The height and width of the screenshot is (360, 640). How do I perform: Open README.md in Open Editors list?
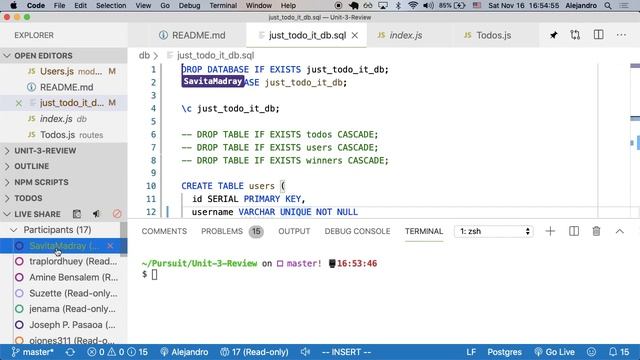tap(64, 87)
